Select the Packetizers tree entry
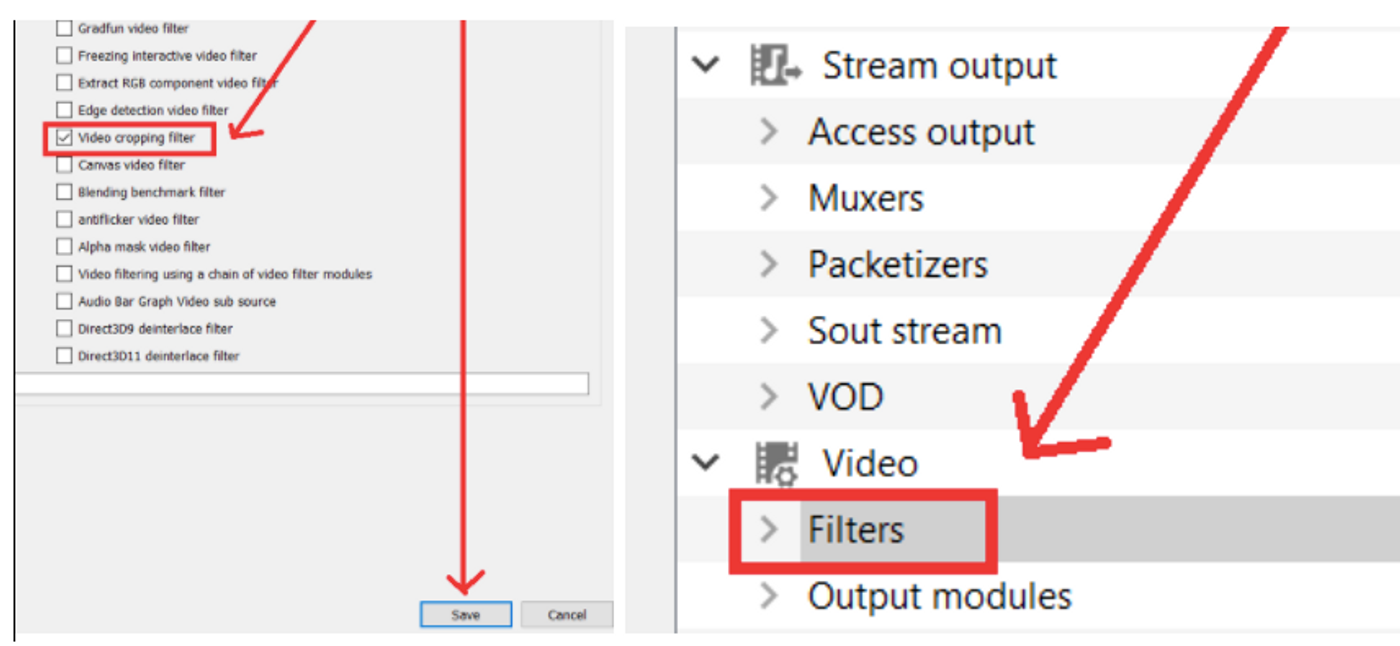Screen dimensions: 1400x646 coord(897,265)
